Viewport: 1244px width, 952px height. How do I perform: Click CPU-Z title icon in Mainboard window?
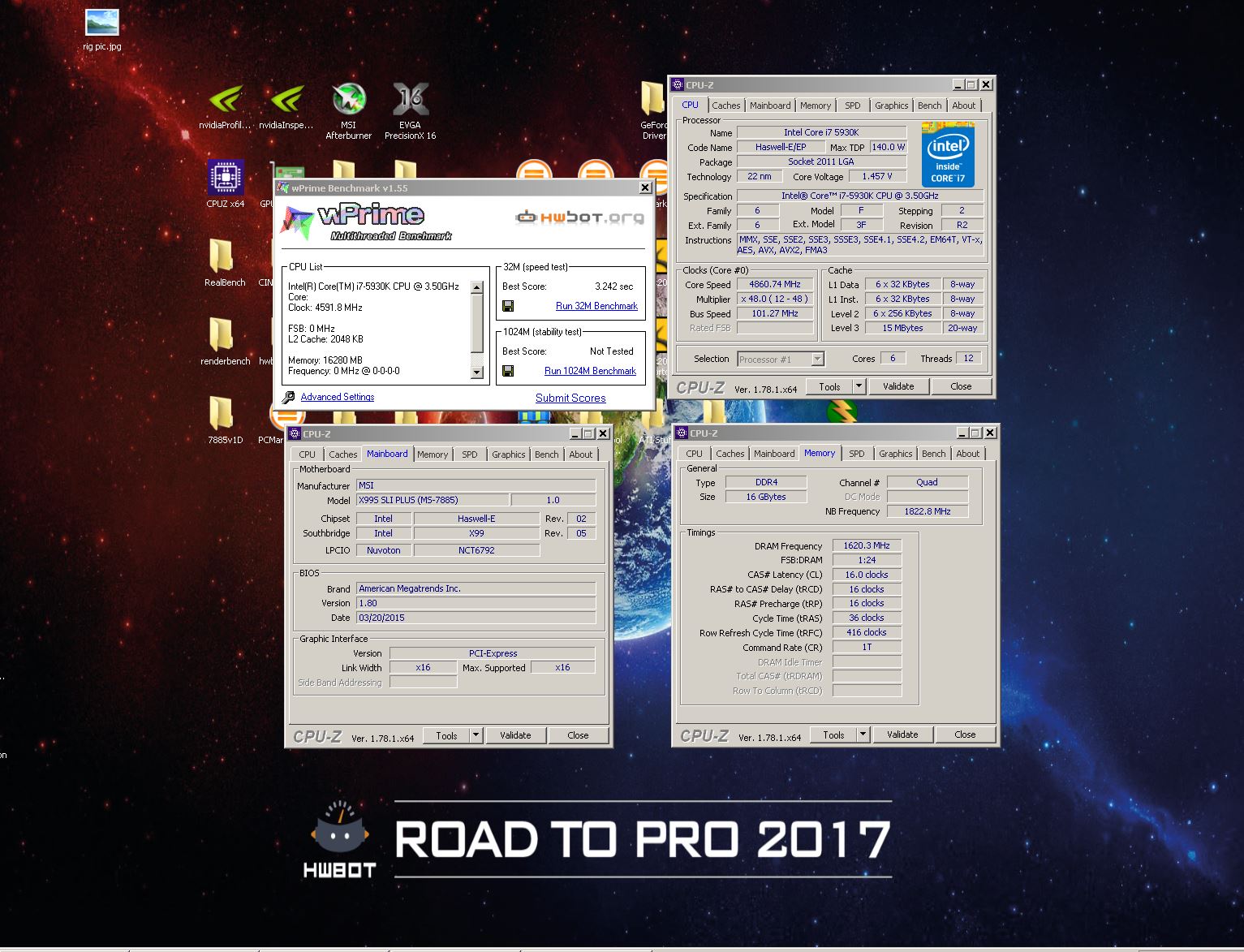tap(295, 433)
